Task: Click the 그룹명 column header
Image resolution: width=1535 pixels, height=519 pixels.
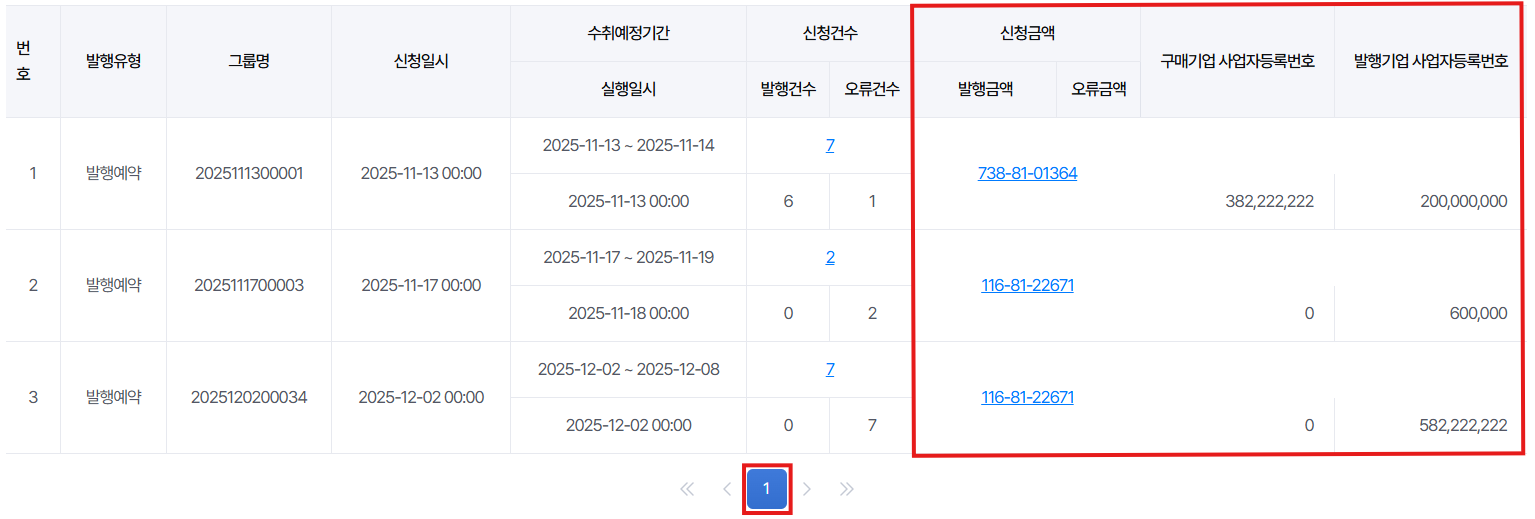Action: tap(249, 61)
